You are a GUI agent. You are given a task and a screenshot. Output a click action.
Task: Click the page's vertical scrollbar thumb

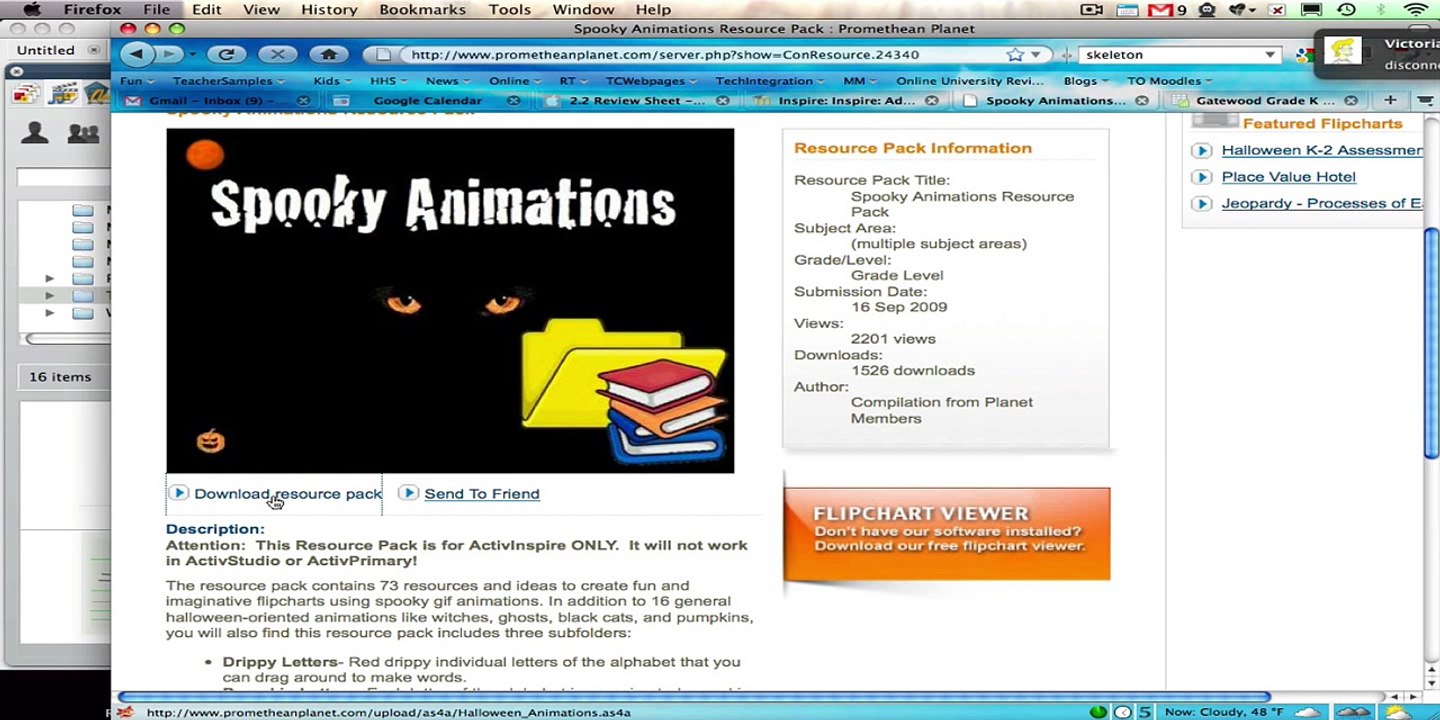tap(1431, 343)
